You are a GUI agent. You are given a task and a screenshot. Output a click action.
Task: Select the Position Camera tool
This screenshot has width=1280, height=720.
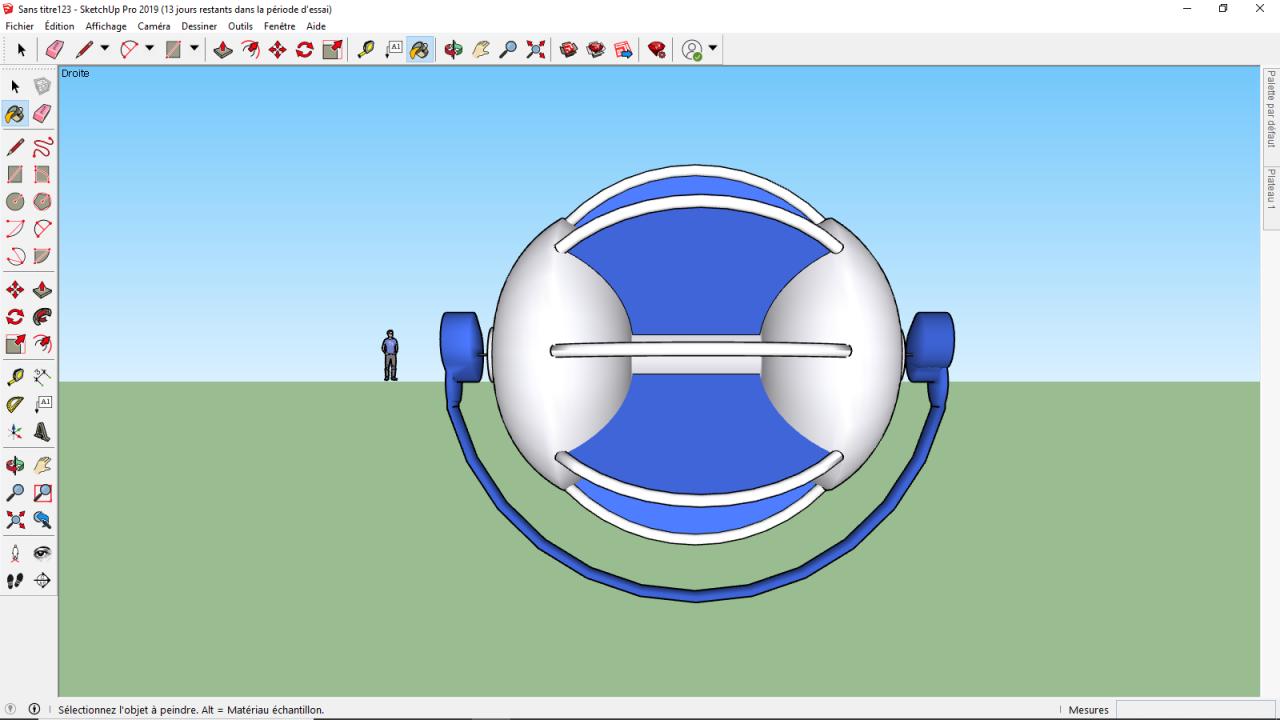(x=15, y=553)
